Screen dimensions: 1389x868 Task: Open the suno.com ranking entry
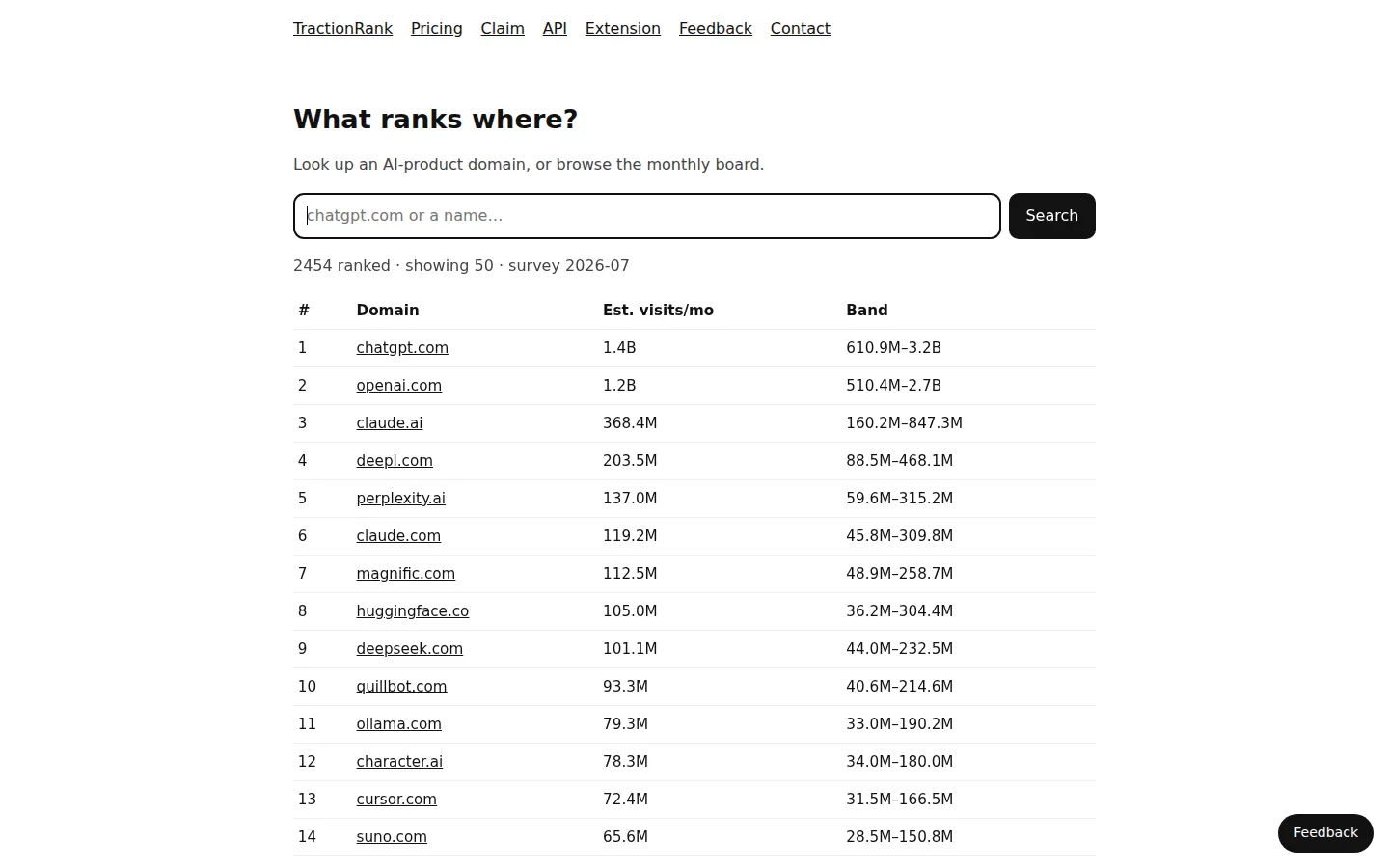point(392,837)
